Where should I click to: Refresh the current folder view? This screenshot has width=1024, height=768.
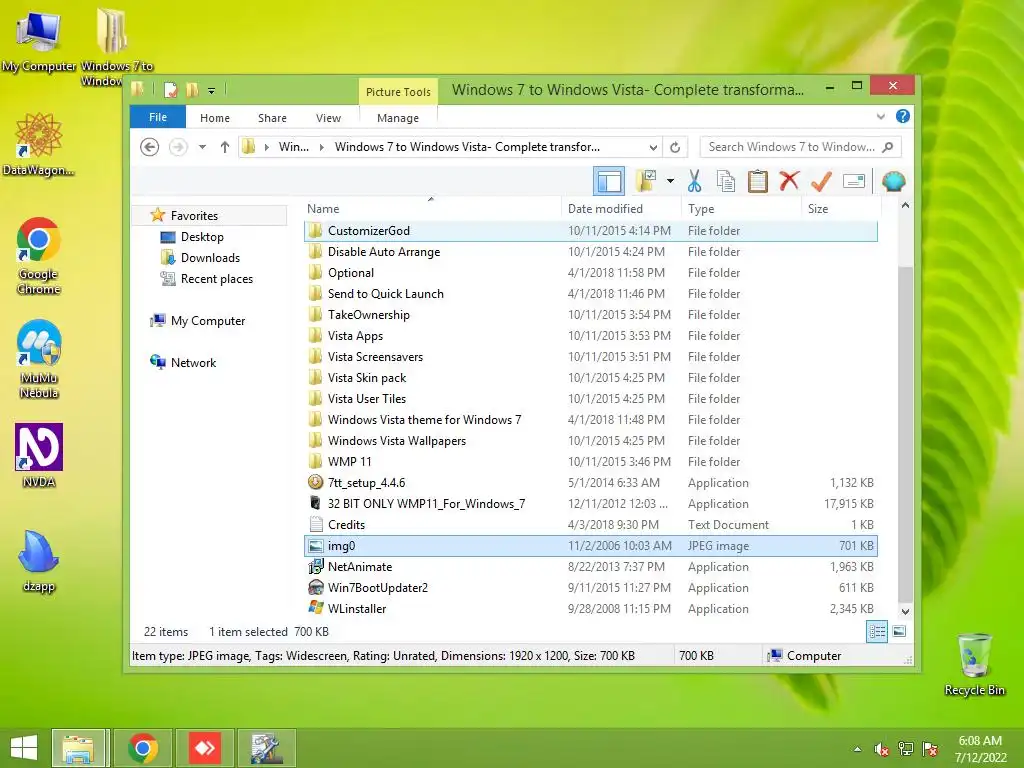(675, 147)
